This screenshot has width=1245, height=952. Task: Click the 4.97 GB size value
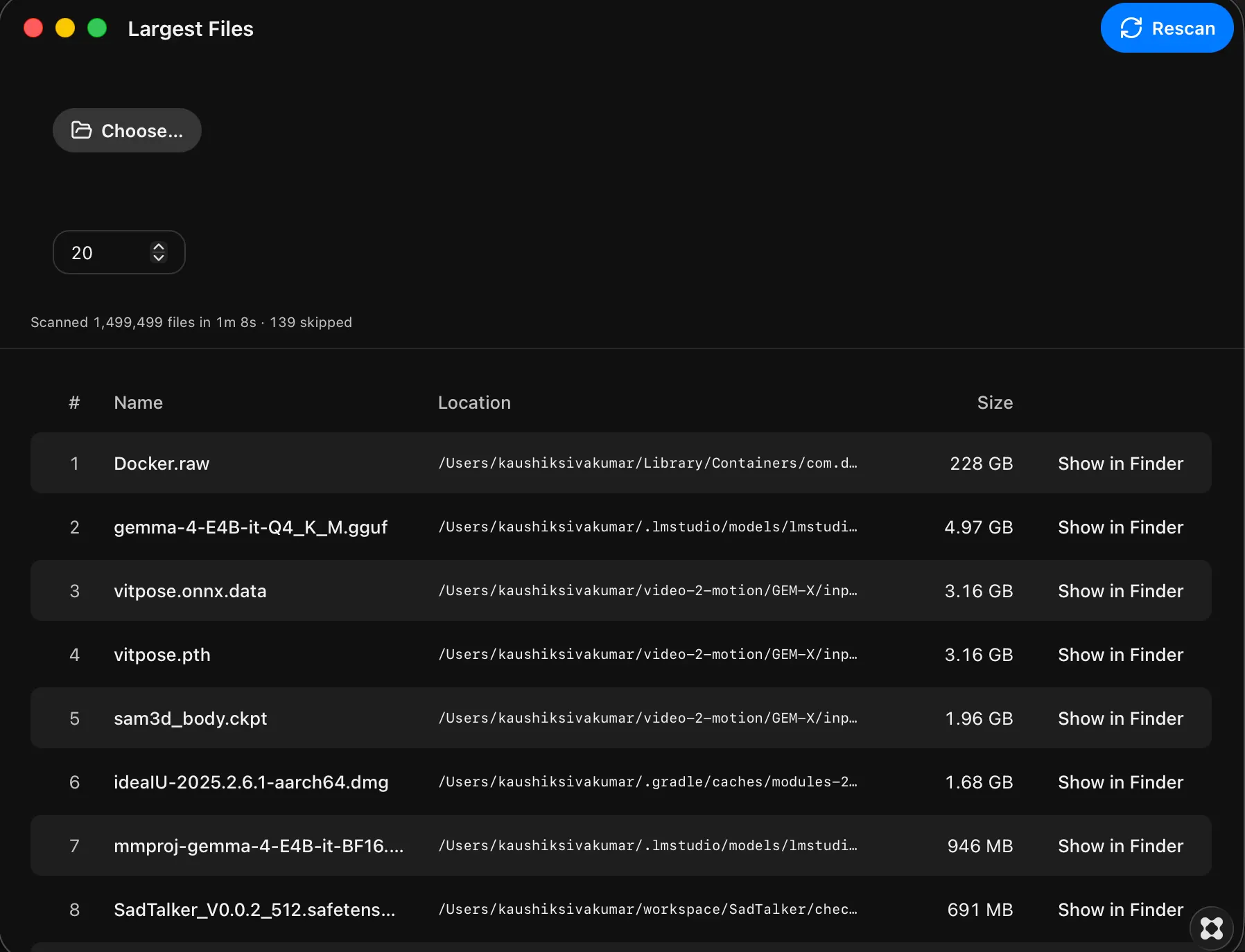click(x=978, y=527)
